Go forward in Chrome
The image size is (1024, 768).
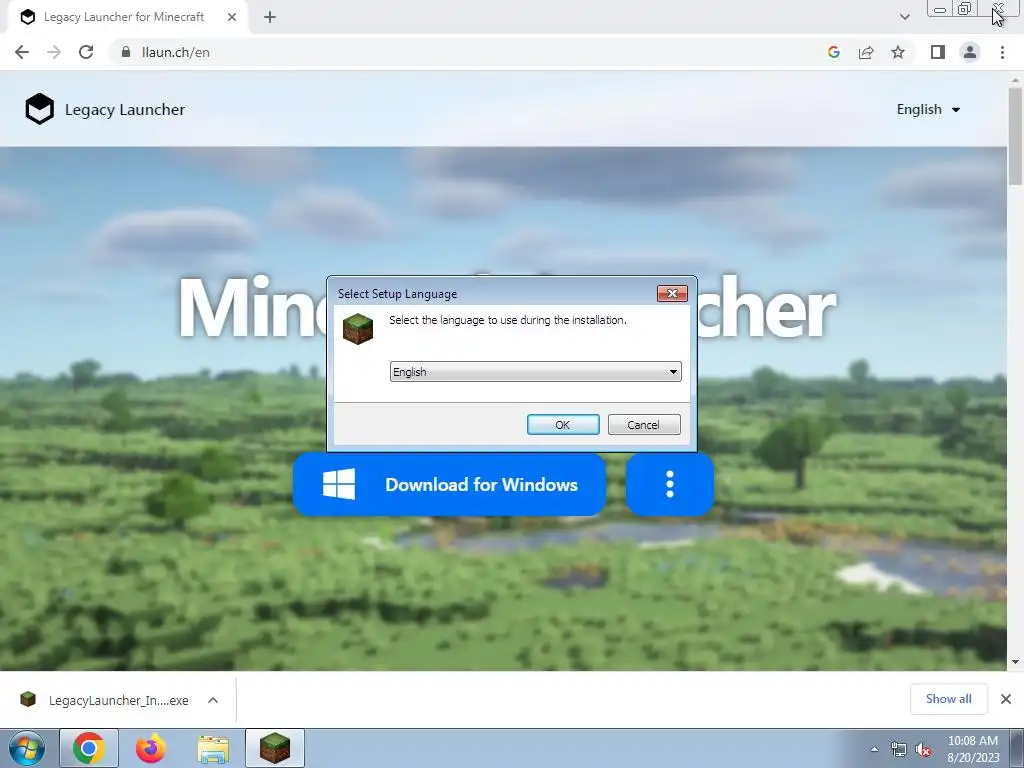[x=54, y=52]
